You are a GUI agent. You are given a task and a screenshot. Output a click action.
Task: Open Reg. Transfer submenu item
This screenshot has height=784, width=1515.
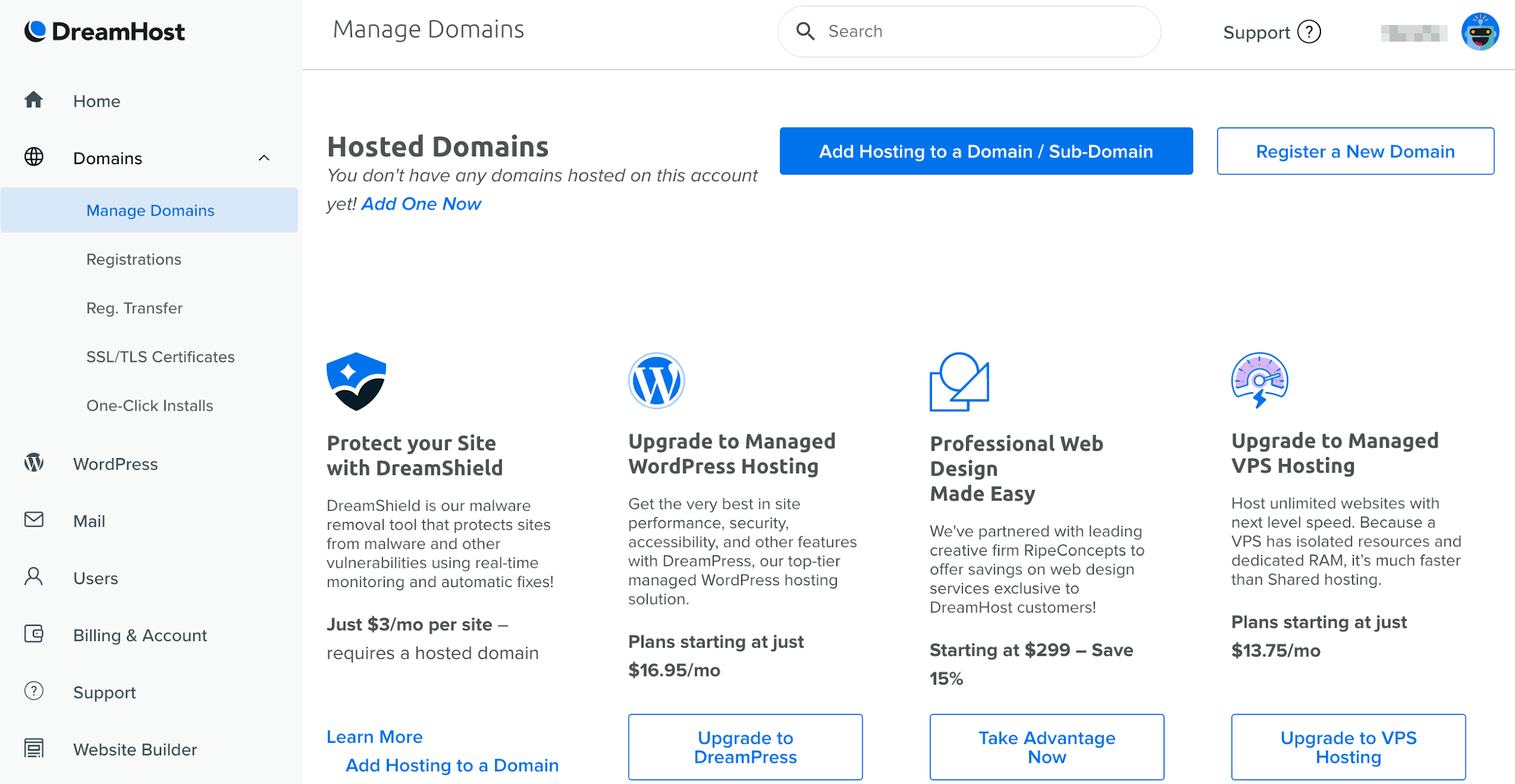tap(135, 308)
